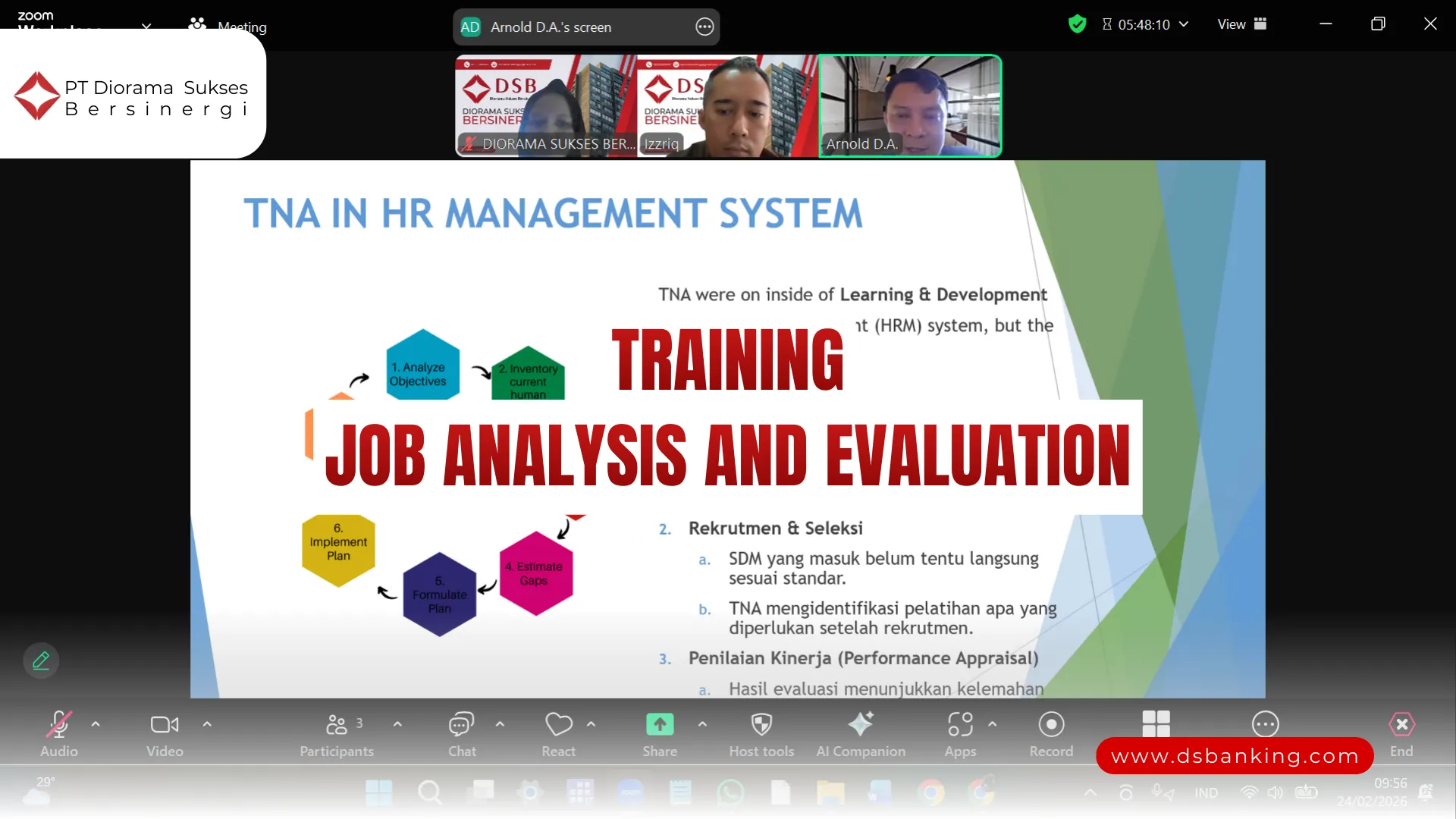
Task: Open the Audio settings chevron
Action: pos(96,724)
